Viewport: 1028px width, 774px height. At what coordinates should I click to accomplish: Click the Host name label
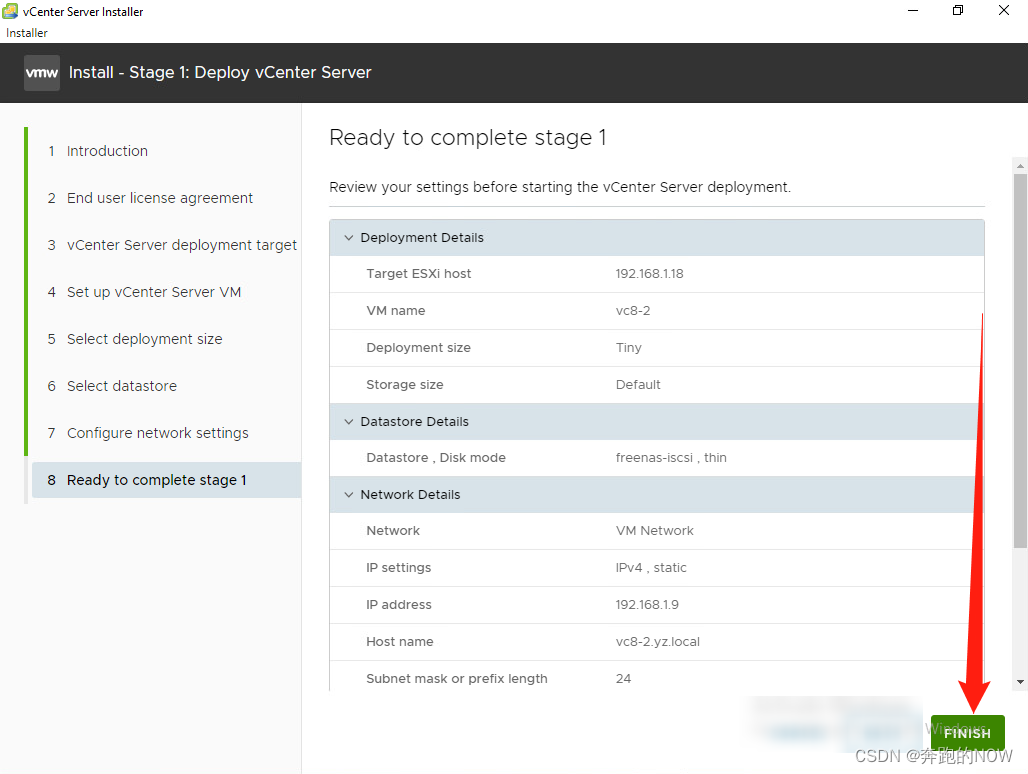(399, 642)
